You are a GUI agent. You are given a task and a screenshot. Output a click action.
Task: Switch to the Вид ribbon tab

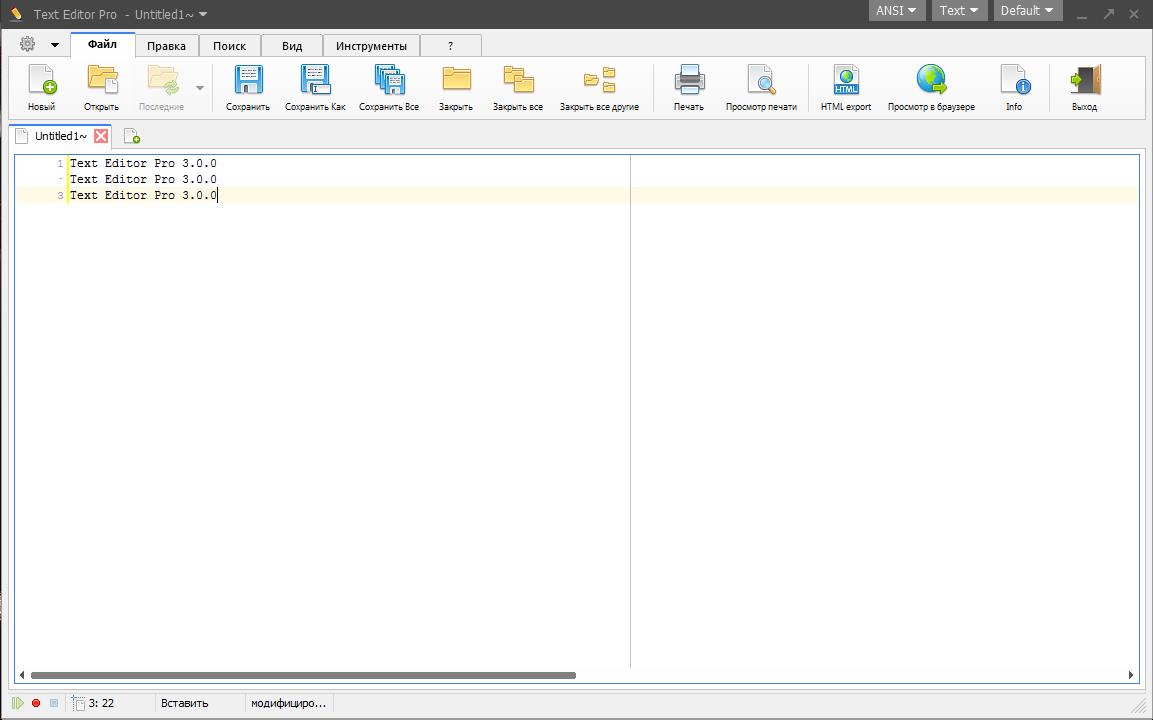(x=292, y=46)
